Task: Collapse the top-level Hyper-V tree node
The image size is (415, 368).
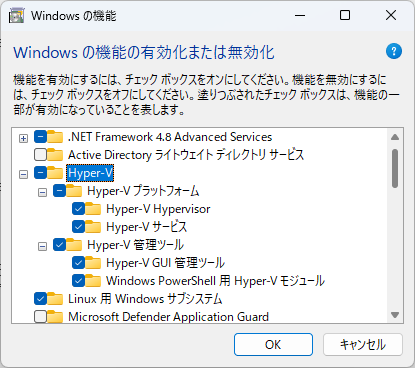Action: click(23, 174)
